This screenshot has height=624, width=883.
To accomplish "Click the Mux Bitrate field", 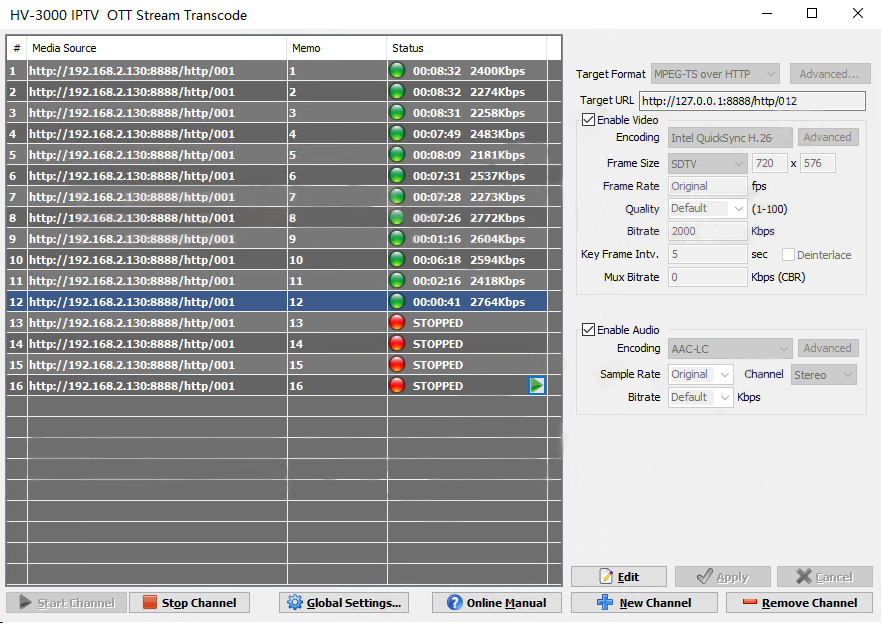I will (x=707, y=277).
